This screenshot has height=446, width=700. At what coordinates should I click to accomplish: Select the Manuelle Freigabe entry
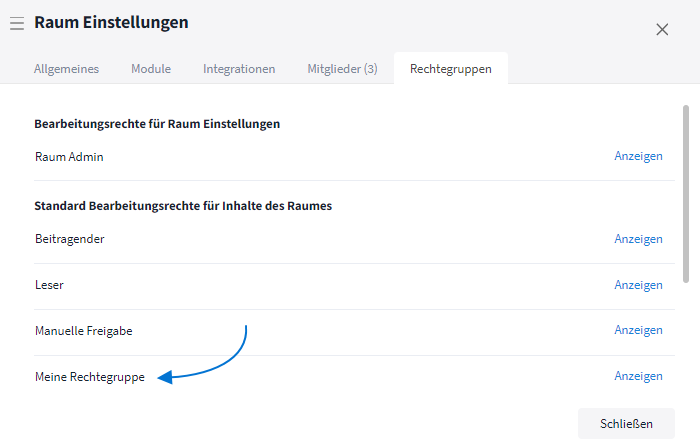pos(84,331)
